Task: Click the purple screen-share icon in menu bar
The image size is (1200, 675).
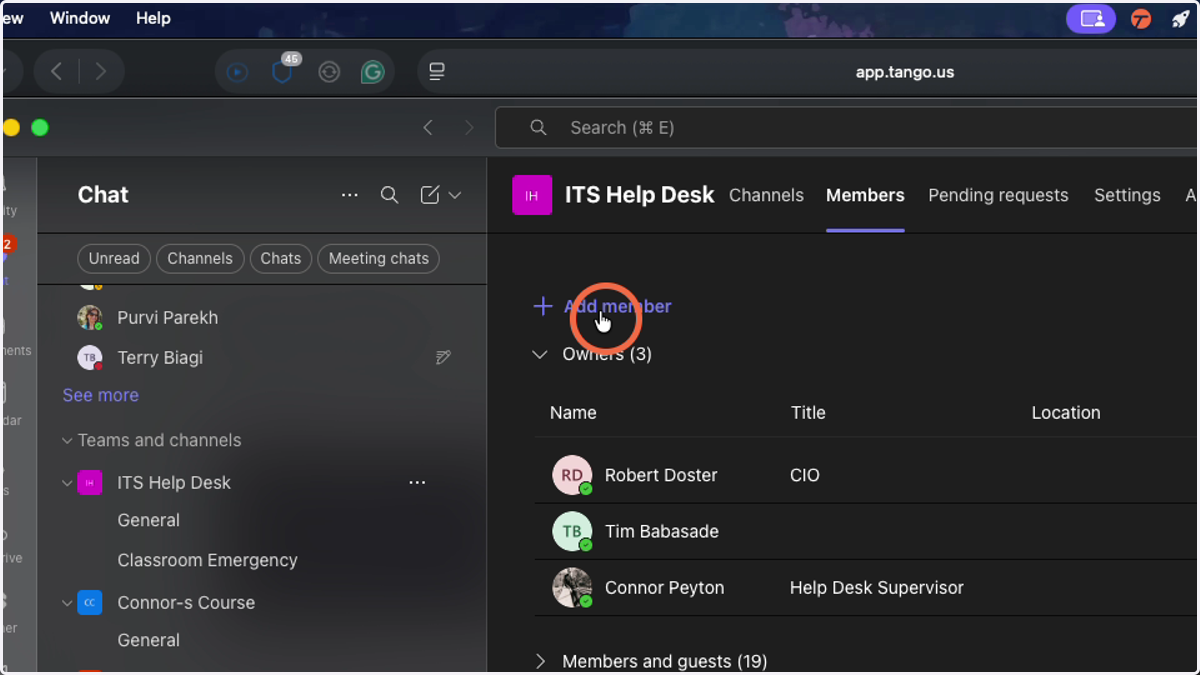Action: pos(1091,19)
